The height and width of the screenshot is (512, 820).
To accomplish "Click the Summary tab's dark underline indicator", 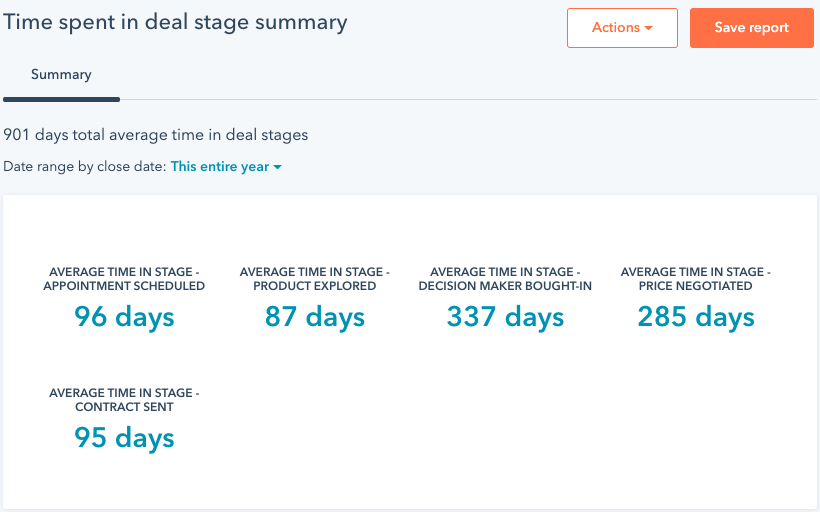I will pos(61,99).
